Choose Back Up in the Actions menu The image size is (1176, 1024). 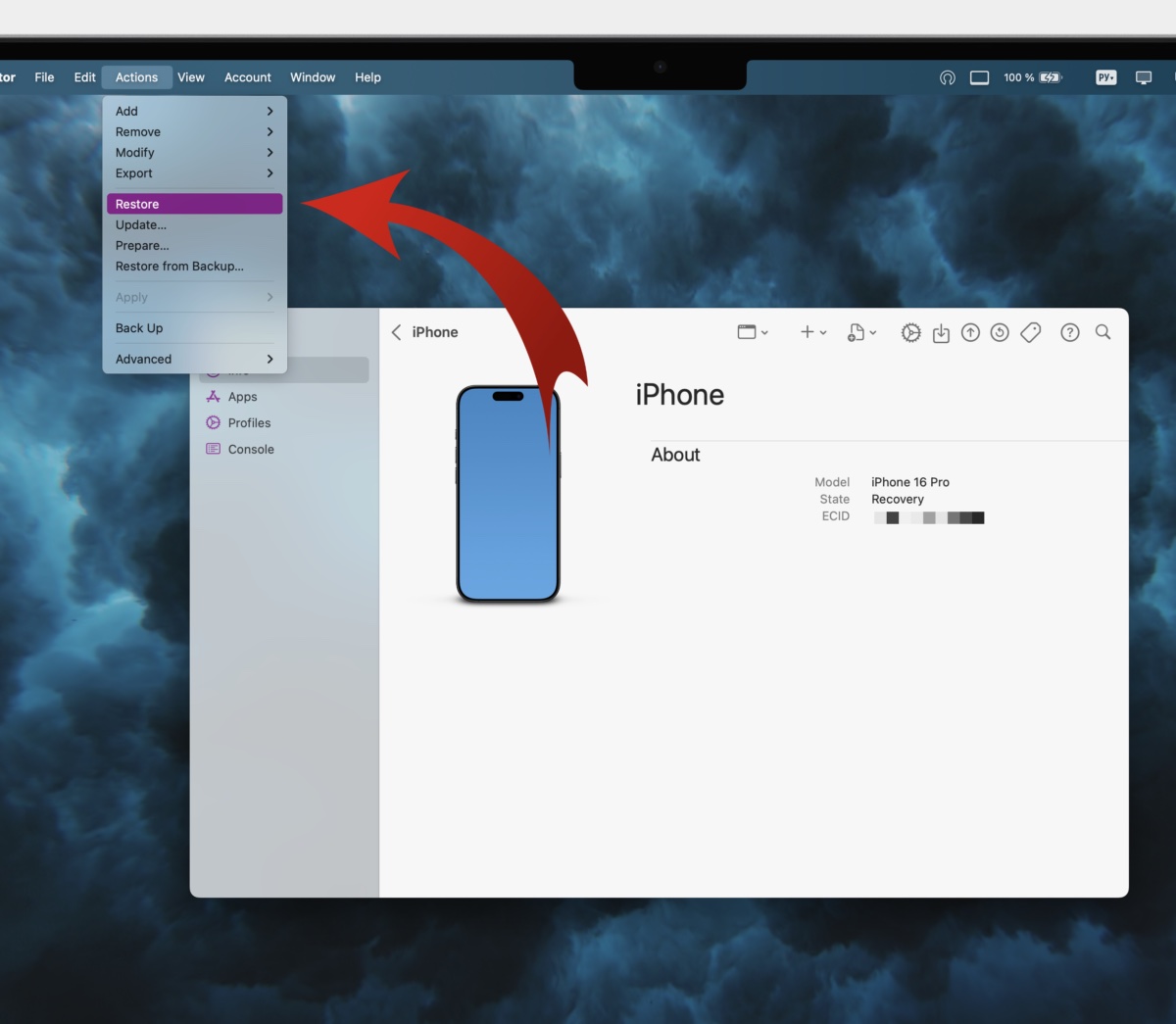tap(194, 328)
